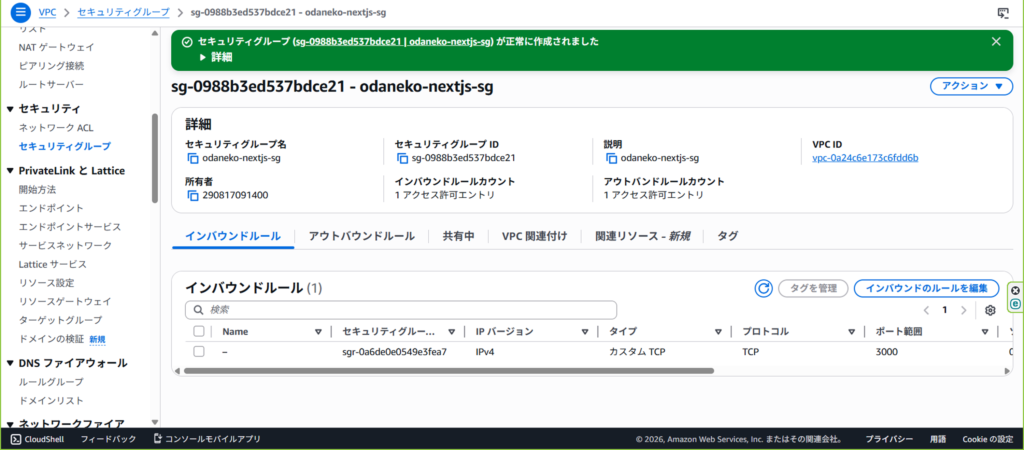The width and height of the screenshot is (1024, 450).
Task: Copy the owner account ID
Action: (193, 195)
